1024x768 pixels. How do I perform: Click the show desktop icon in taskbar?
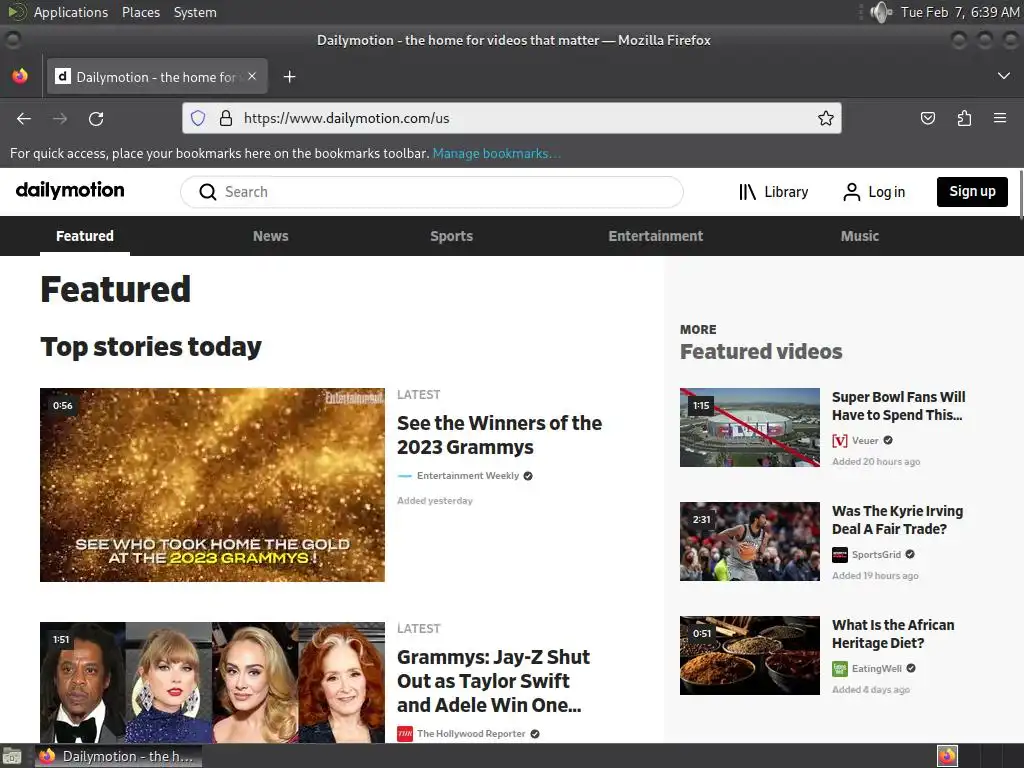[12, 757]
